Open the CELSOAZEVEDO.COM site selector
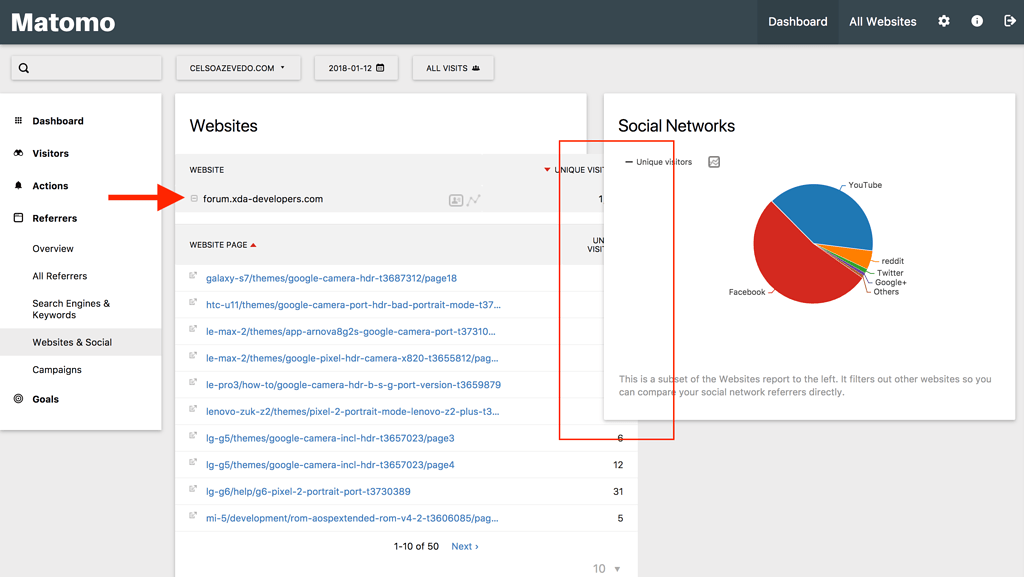1024x577 pixels. pos(238,68)
